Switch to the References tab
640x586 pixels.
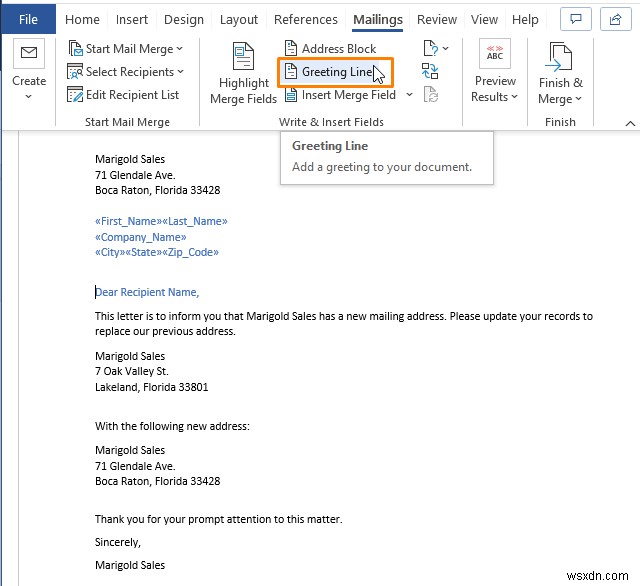point(306,19)
